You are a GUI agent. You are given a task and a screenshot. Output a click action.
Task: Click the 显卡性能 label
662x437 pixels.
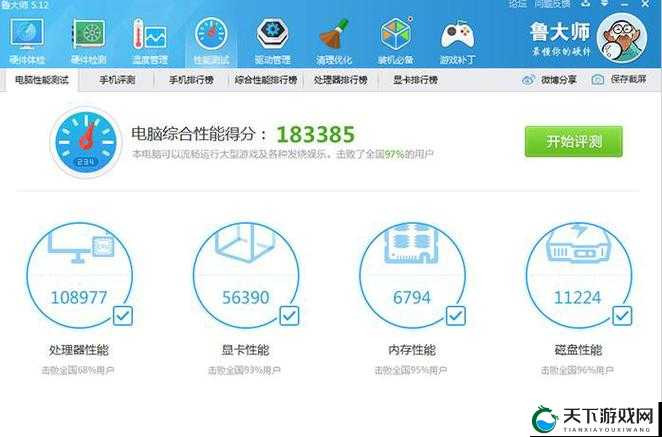click(x=245, y=350)
